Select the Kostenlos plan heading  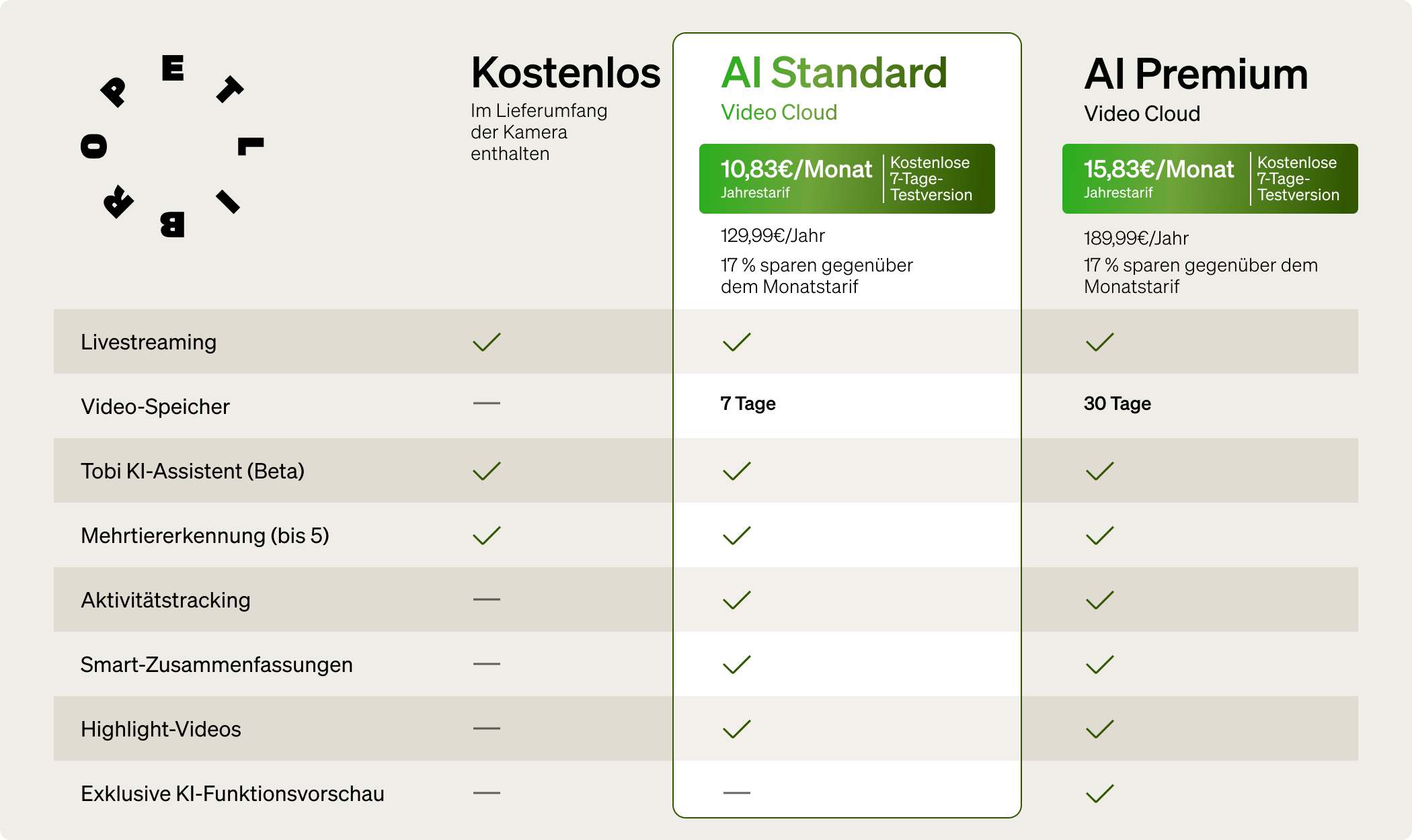(565, 73)
